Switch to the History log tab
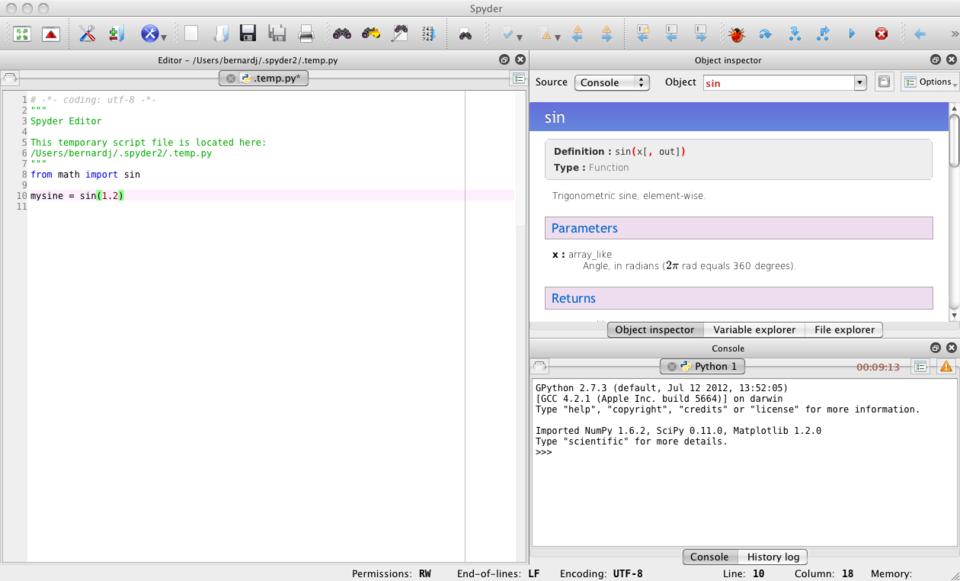Image resolution: width=960 pixels, height=581 pixels. pos(771,557)
